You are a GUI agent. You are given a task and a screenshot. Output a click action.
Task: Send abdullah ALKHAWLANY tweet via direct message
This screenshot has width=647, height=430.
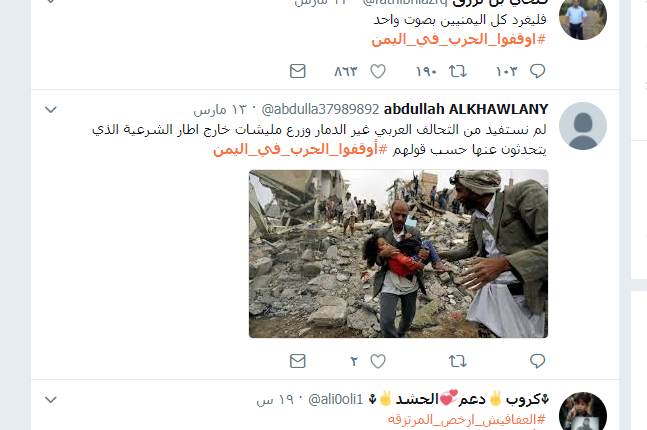(x=298, y=361)
